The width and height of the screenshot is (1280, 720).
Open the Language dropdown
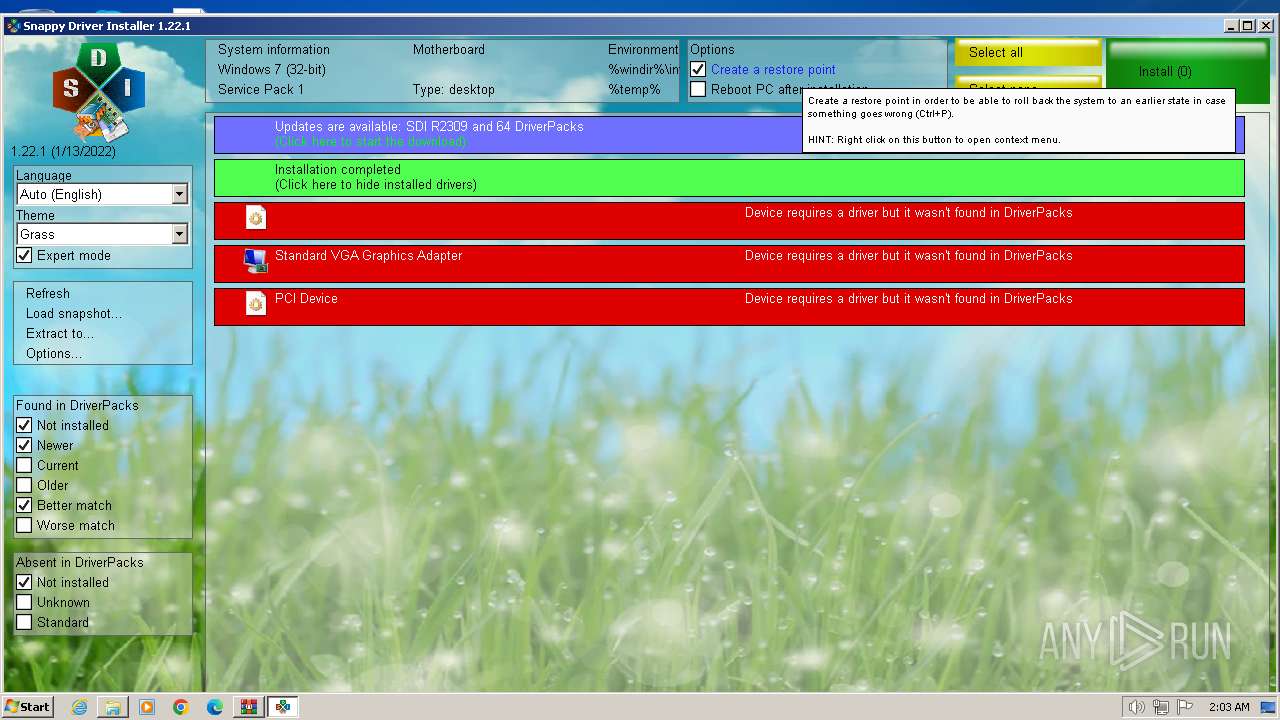click(x=102, y=194)
